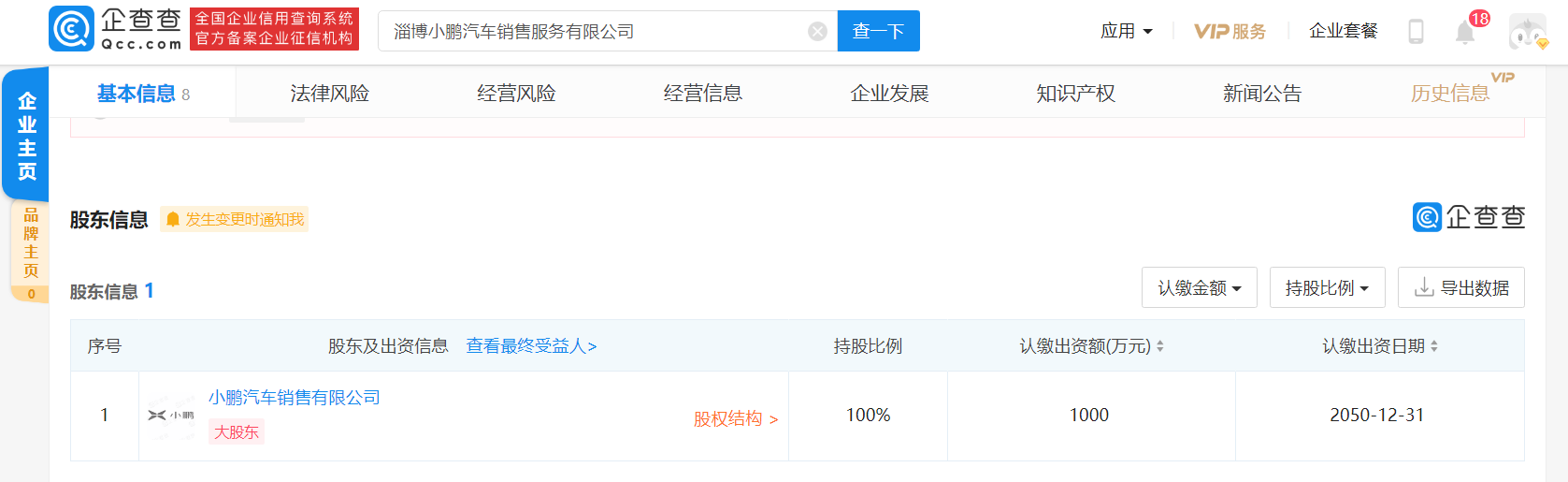Click the Qcc.com logo in header
The width and height of the screenshot is (1568, 482).
point(115,29)
